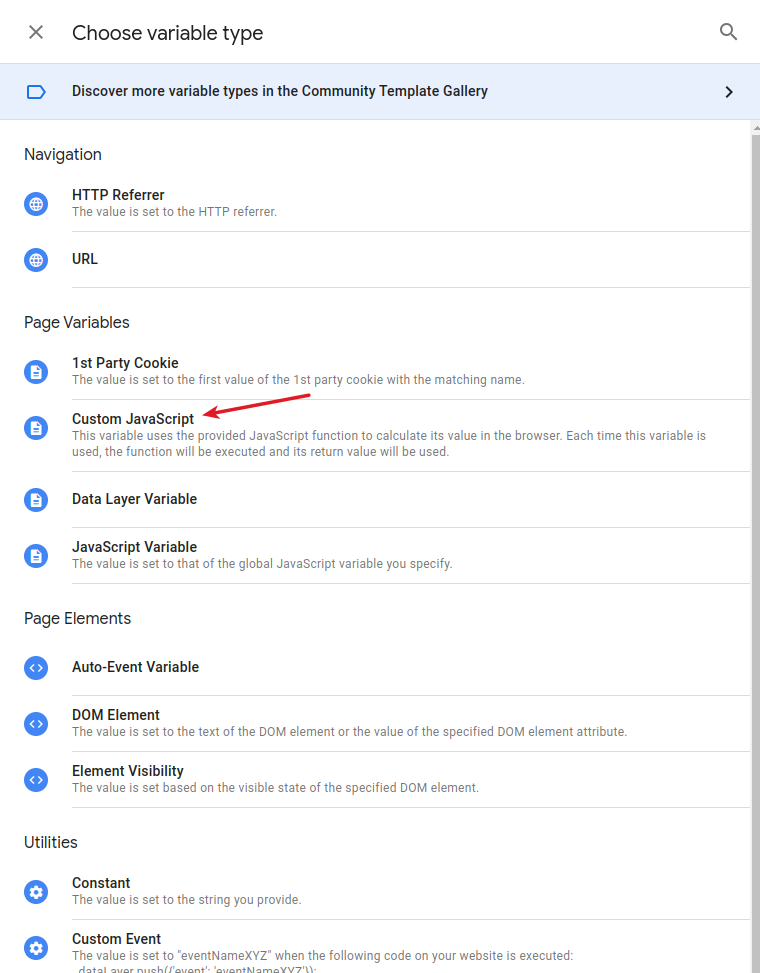Select the URL variable type
This screenshot has height=973, width=760.
[85, 259]
